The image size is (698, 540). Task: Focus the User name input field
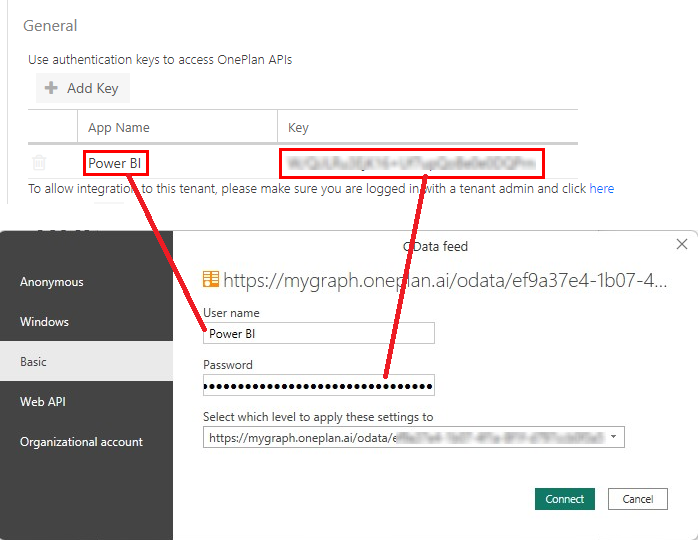pyautogui.click(x=319, y=333)
